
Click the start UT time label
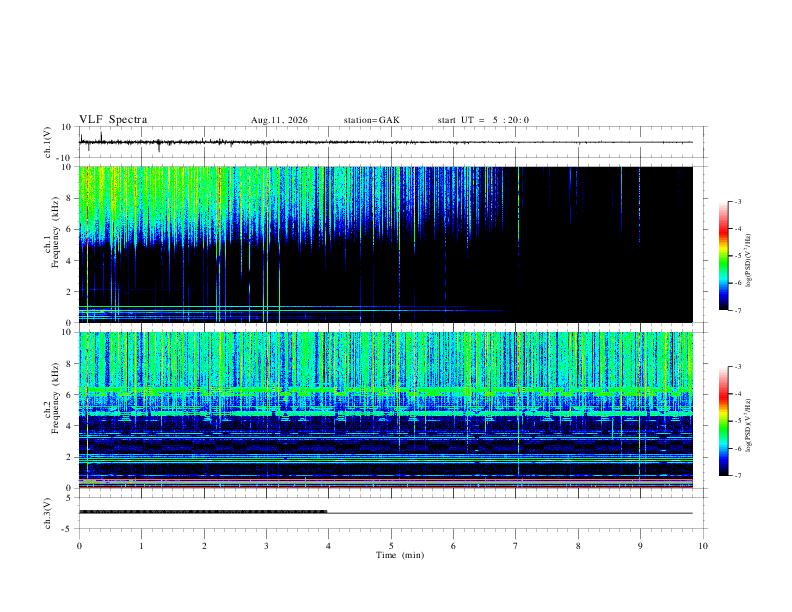(x=483, y=120)
